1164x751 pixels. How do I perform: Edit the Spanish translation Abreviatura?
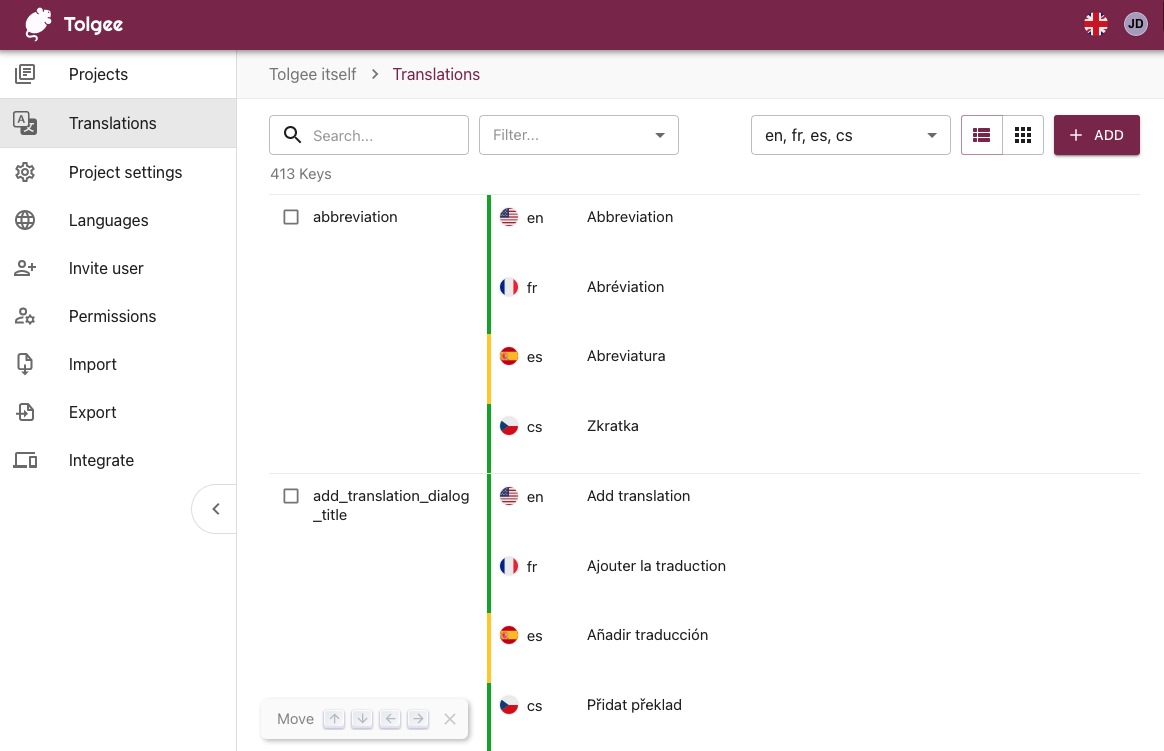click(x=626, y=356)
